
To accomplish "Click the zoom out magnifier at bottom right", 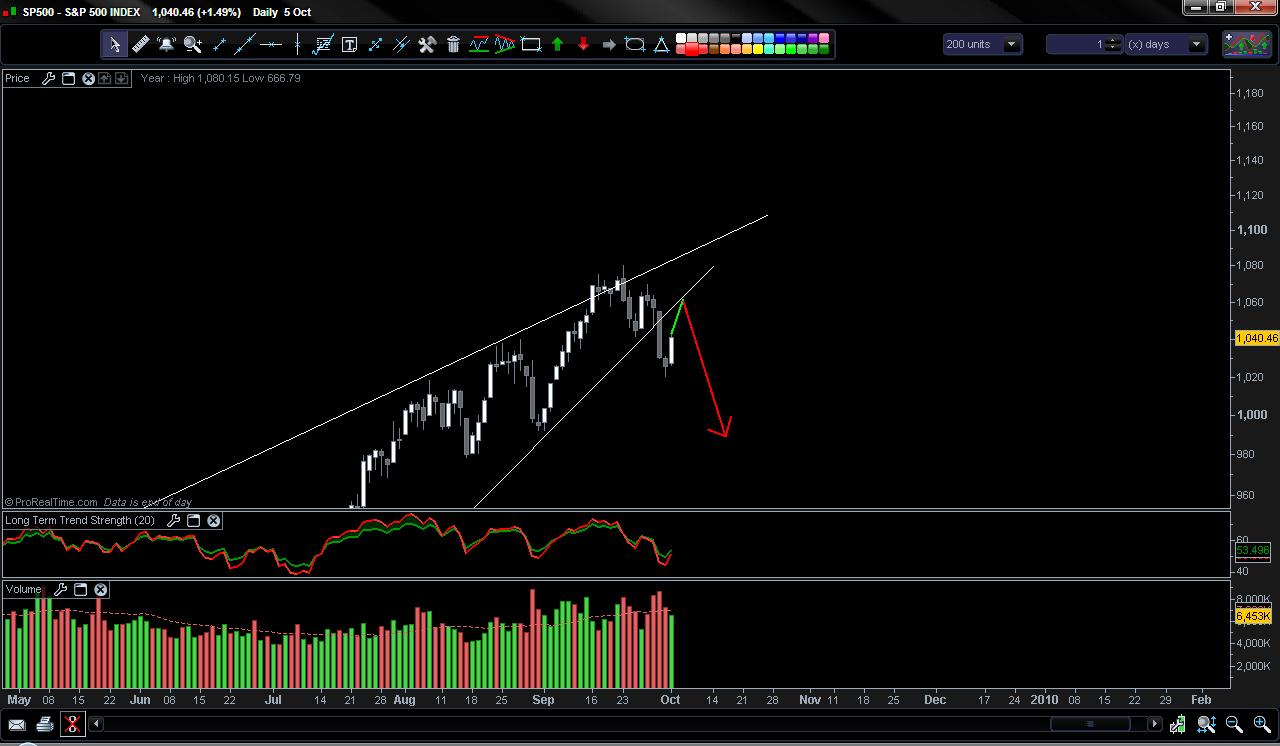I will [x=1234, y=724].
